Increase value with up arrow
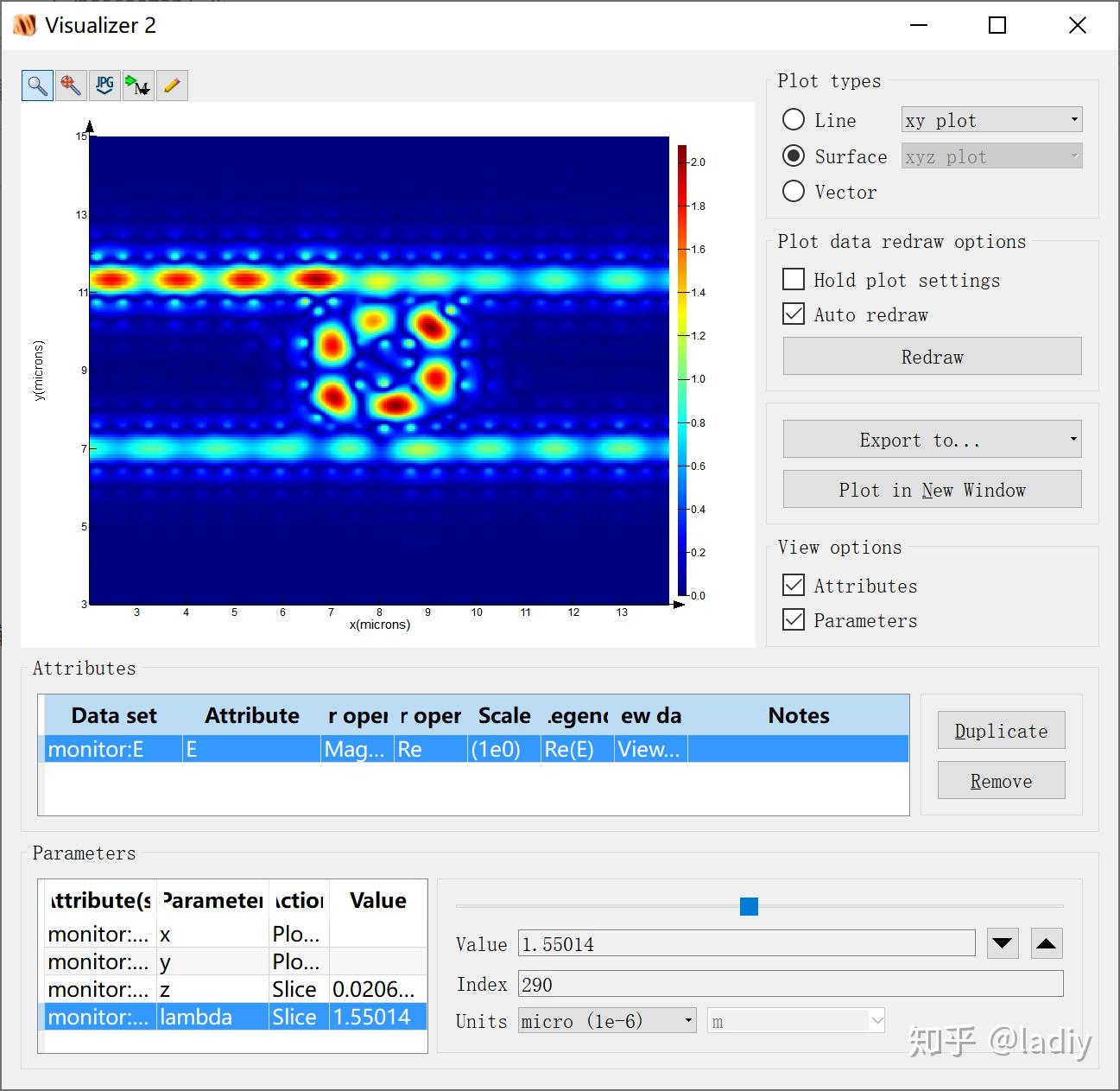 coord(1047,943)
